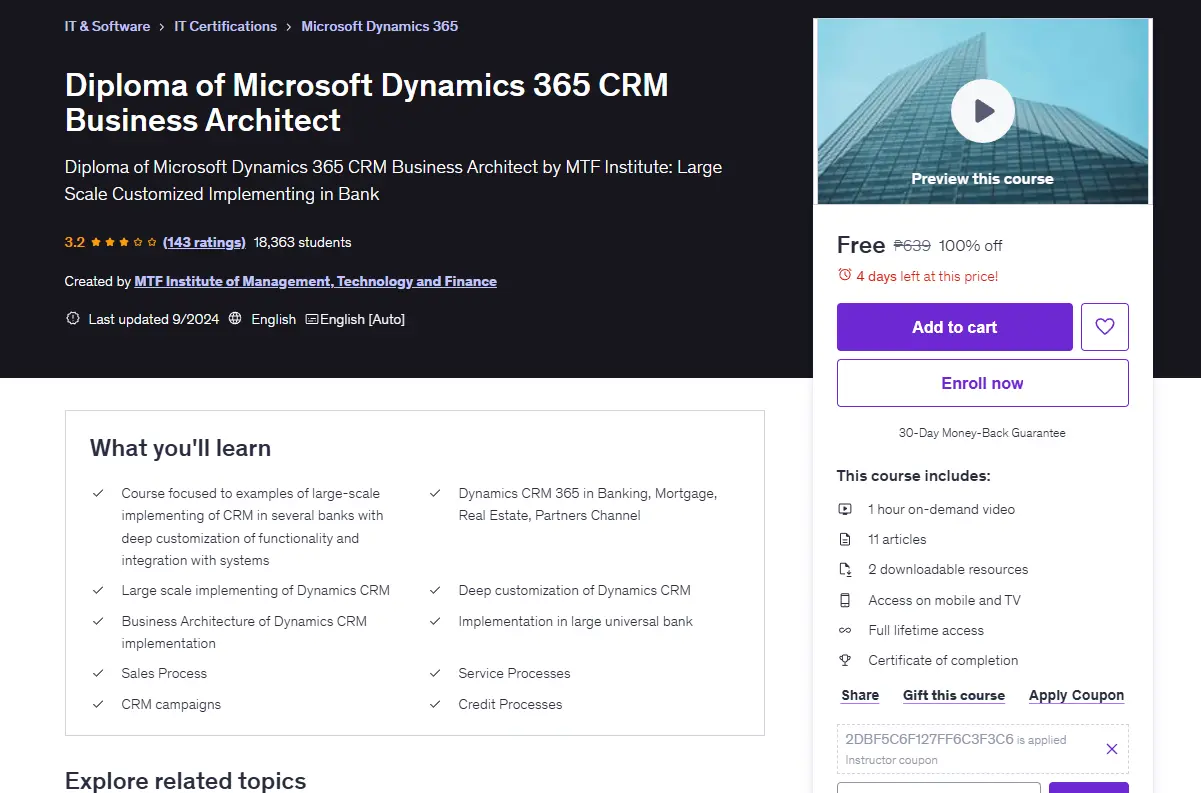Click Implementation in large universal bank item
Viewport: 1201px width, 793px height.
coord(576,621)
